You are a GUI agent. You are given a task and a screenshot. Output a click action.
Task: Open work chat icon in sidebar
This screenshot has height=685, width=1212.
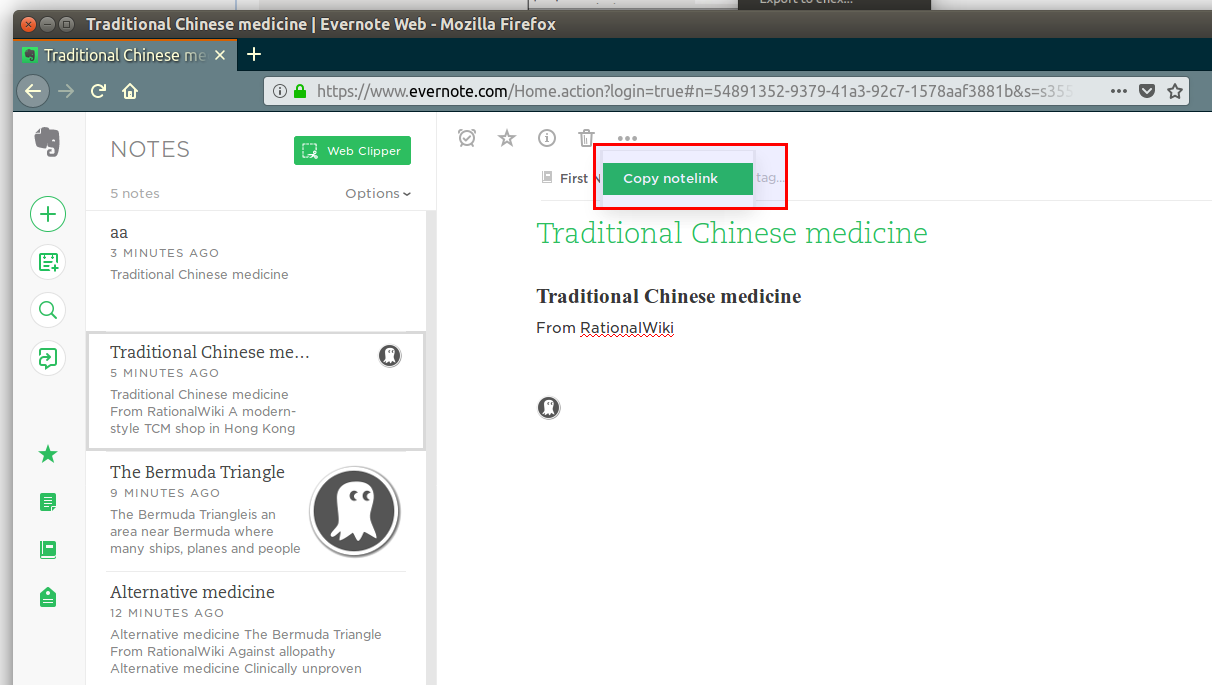[x=48, y=358]
